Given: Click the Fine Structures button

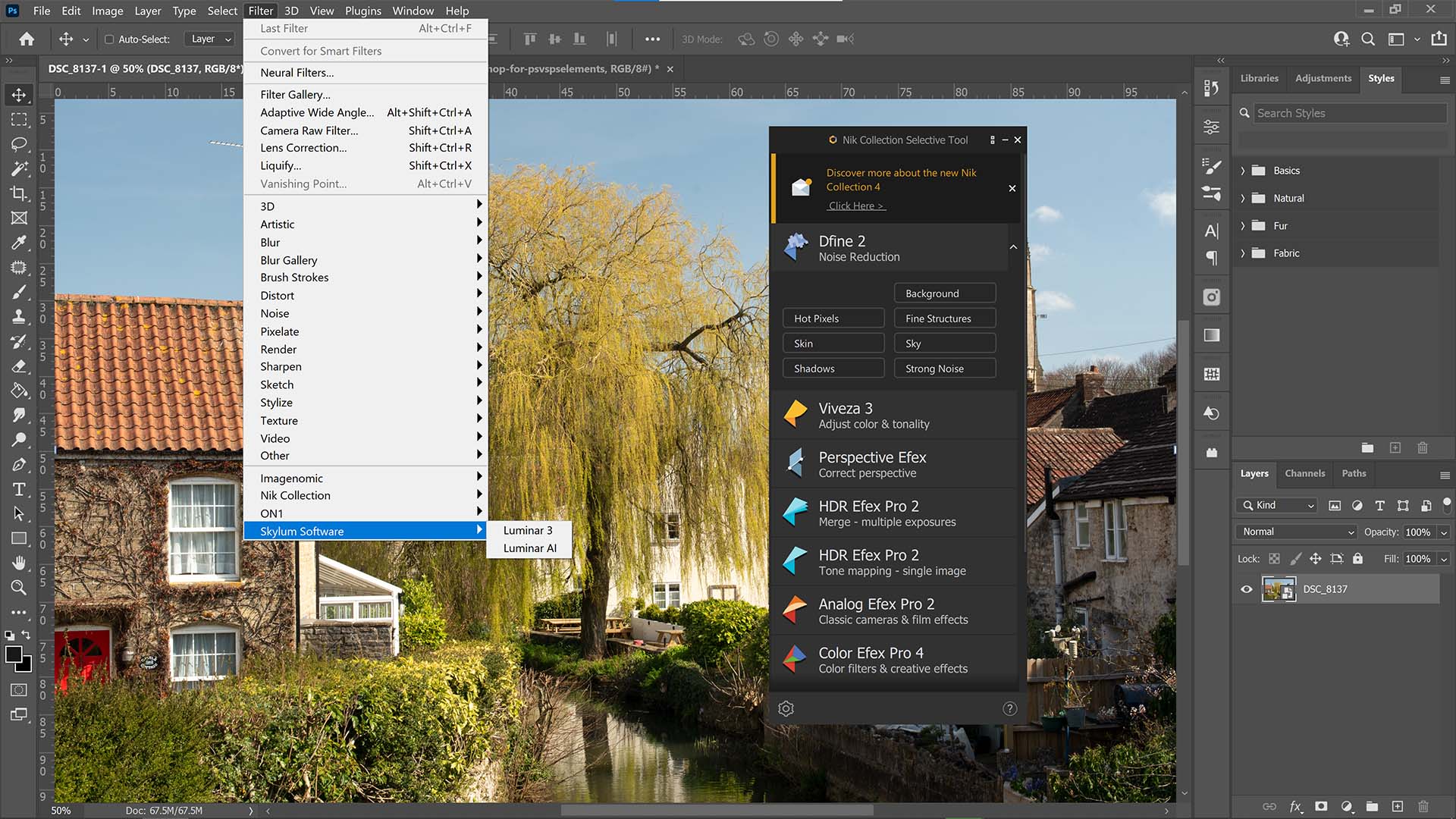Looking at the screenshot, I should coord(945,318).
